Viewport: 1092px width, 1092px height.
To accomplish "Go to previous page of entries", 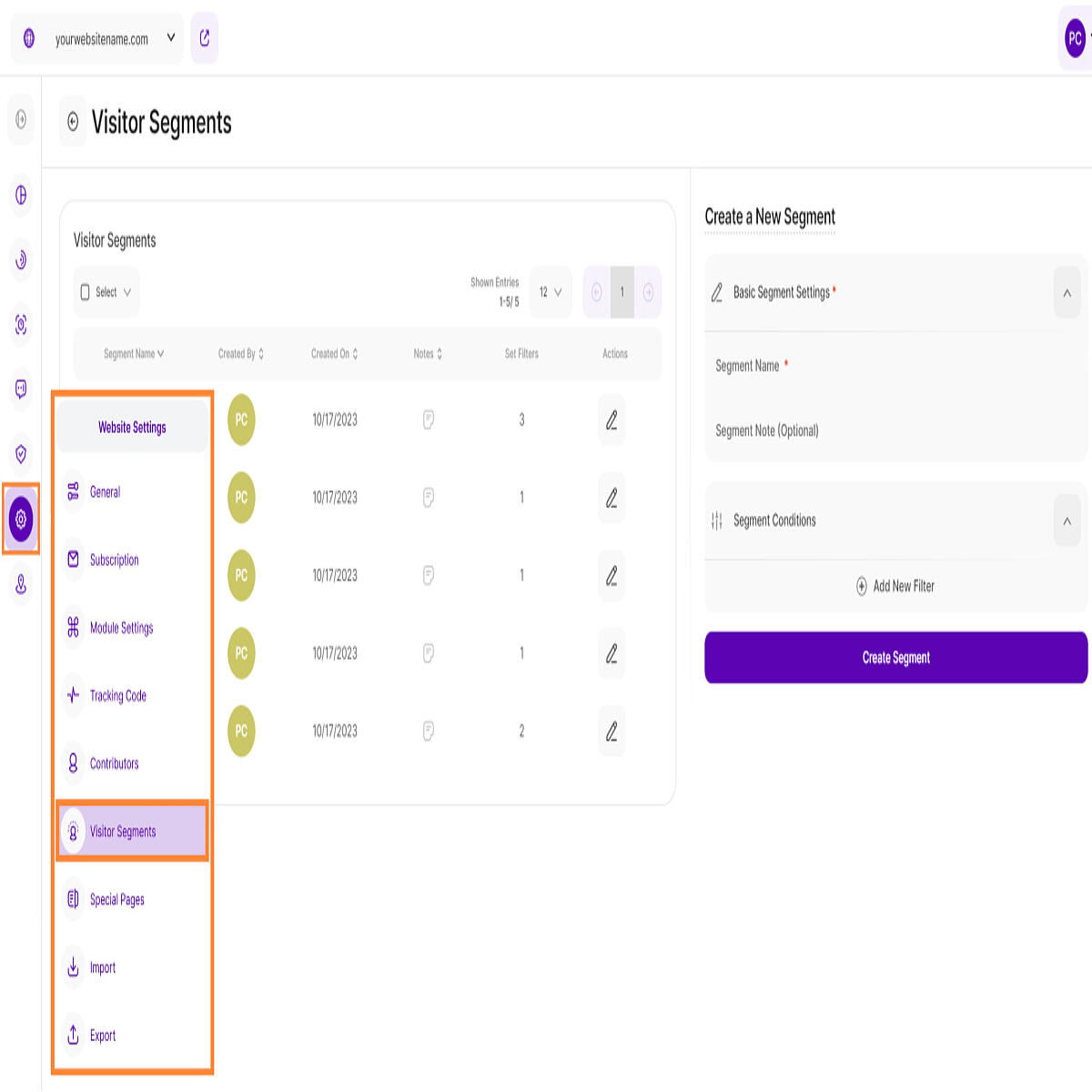I will 597,292.
